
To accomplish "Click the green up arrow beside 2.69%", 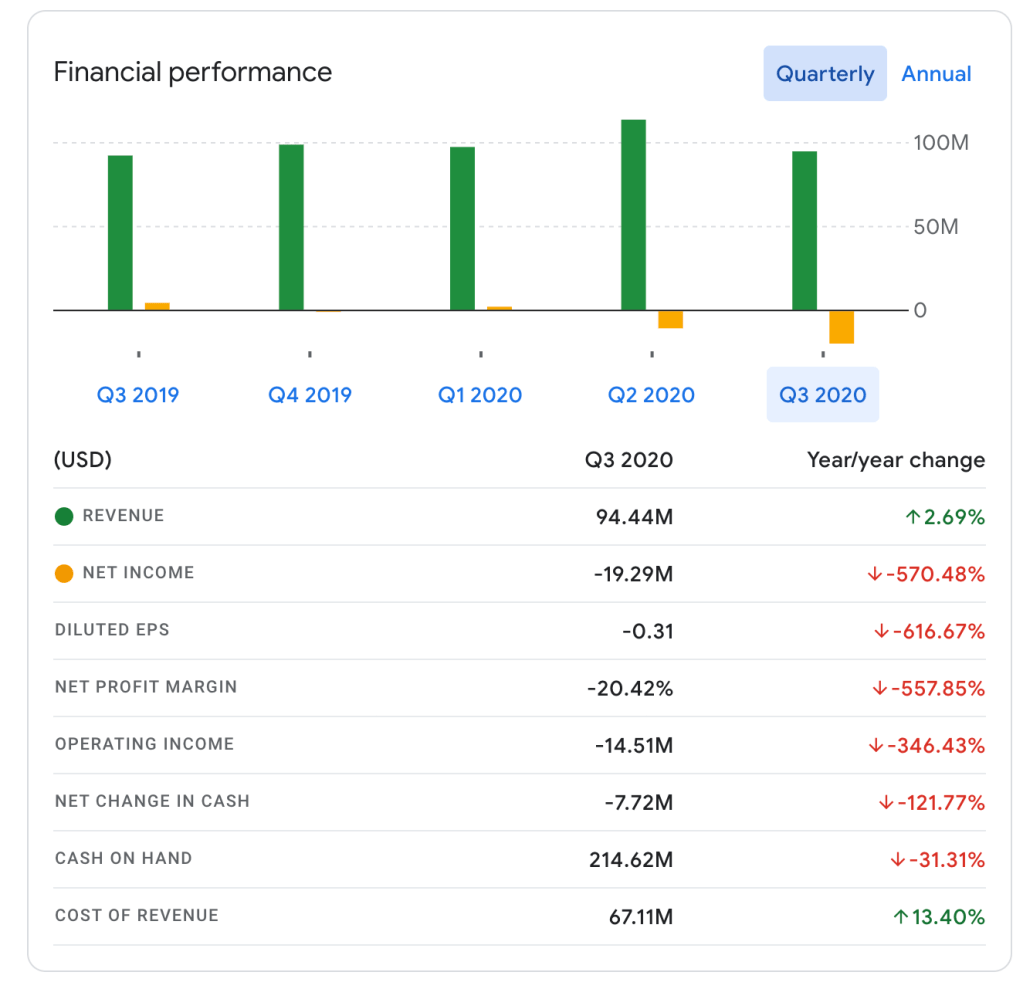I will (x=911, y=517).
